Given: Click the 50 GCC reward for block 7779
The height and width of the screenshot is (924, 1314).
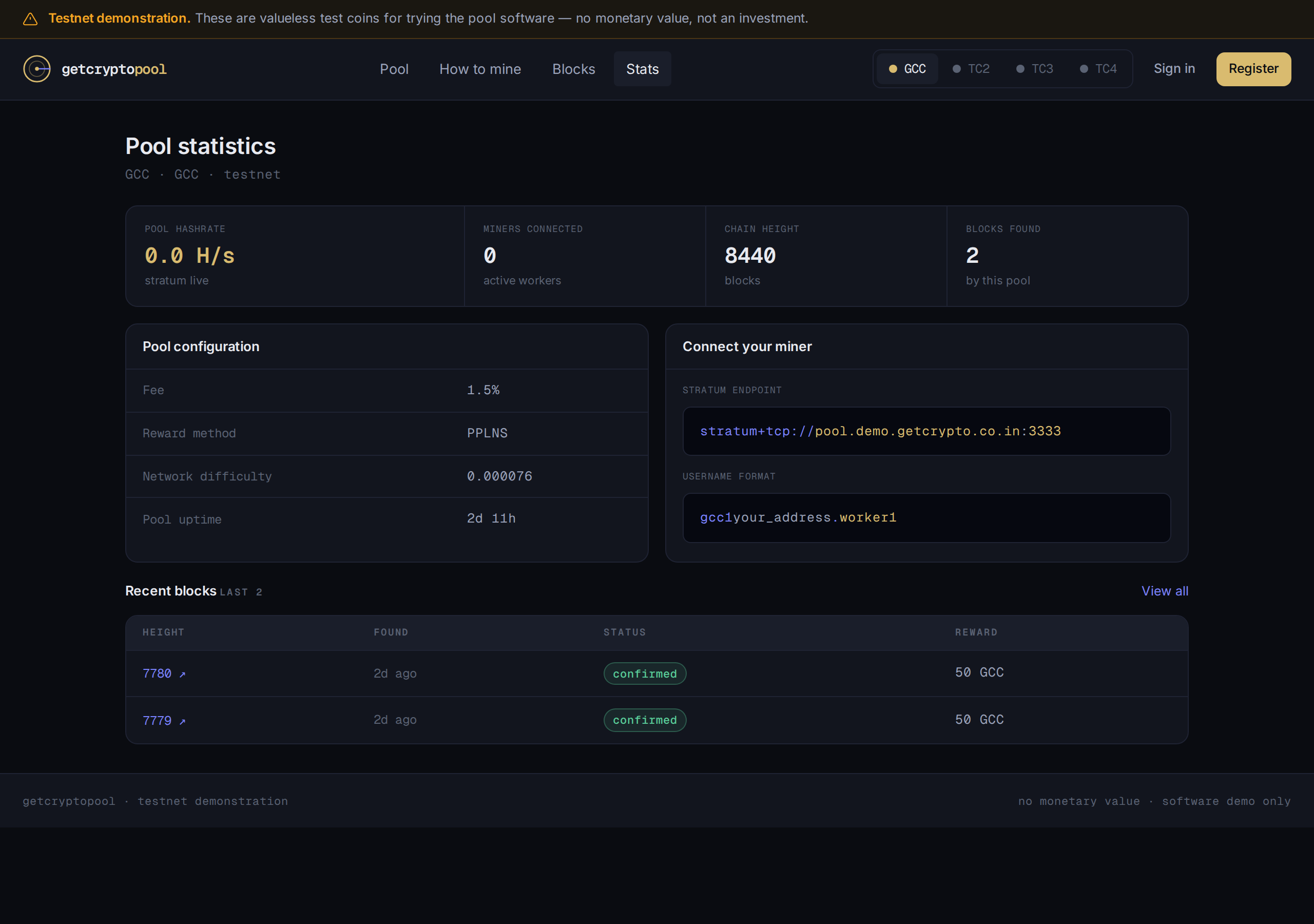Looking at the screenshot, I should (979, 720).
